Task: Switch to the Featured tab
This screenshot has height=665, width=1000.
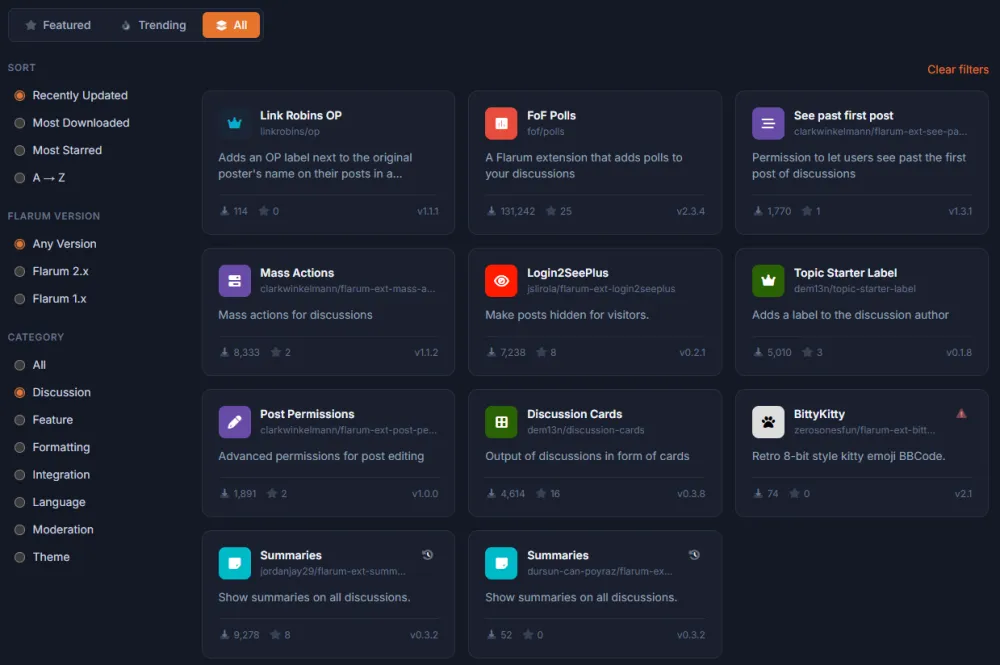Action: point(58,25)
